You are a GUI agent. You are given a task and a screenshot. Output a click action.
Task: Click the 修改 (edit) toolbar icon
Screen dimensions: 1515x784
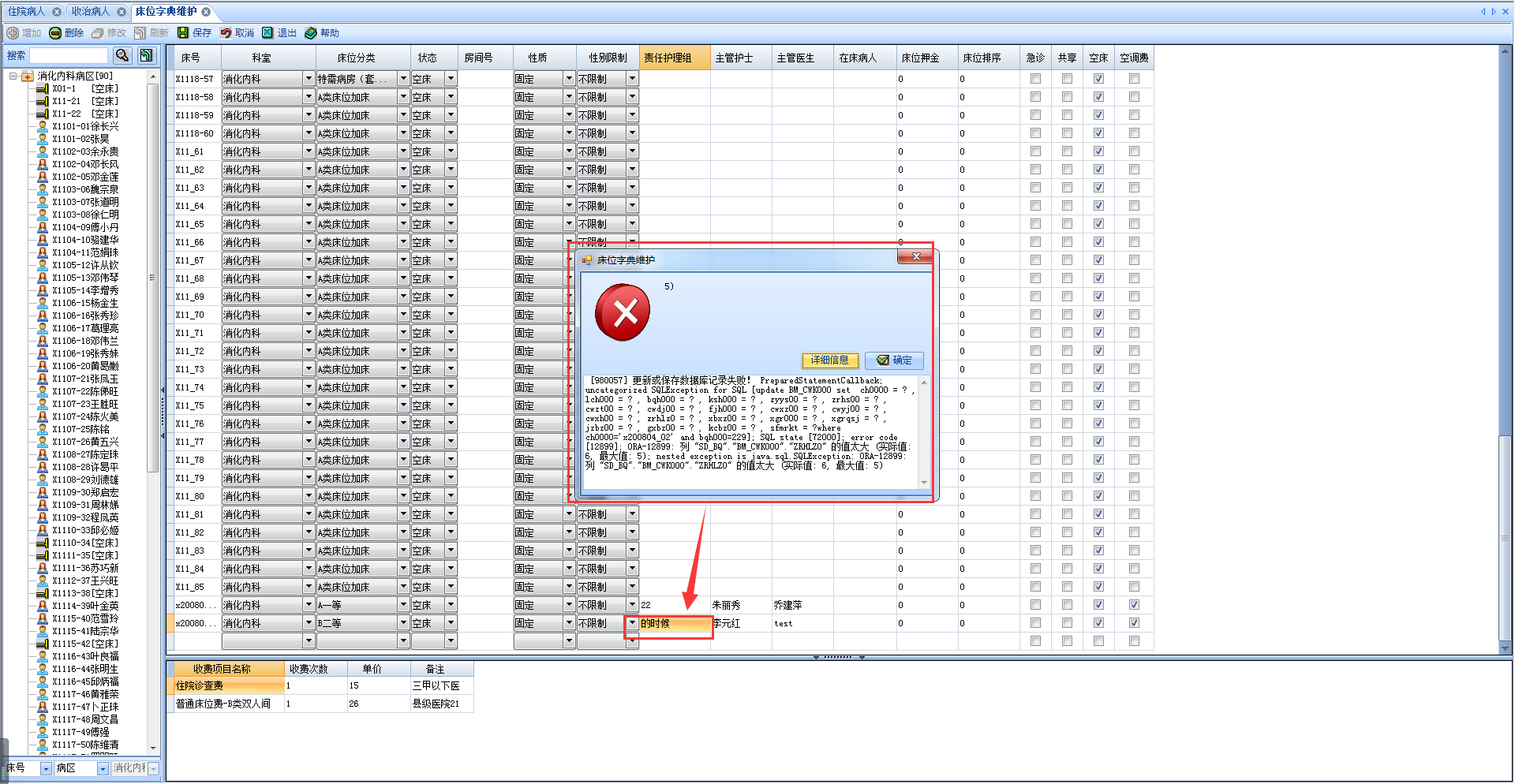pyautogui.click(x=98, y=33)
